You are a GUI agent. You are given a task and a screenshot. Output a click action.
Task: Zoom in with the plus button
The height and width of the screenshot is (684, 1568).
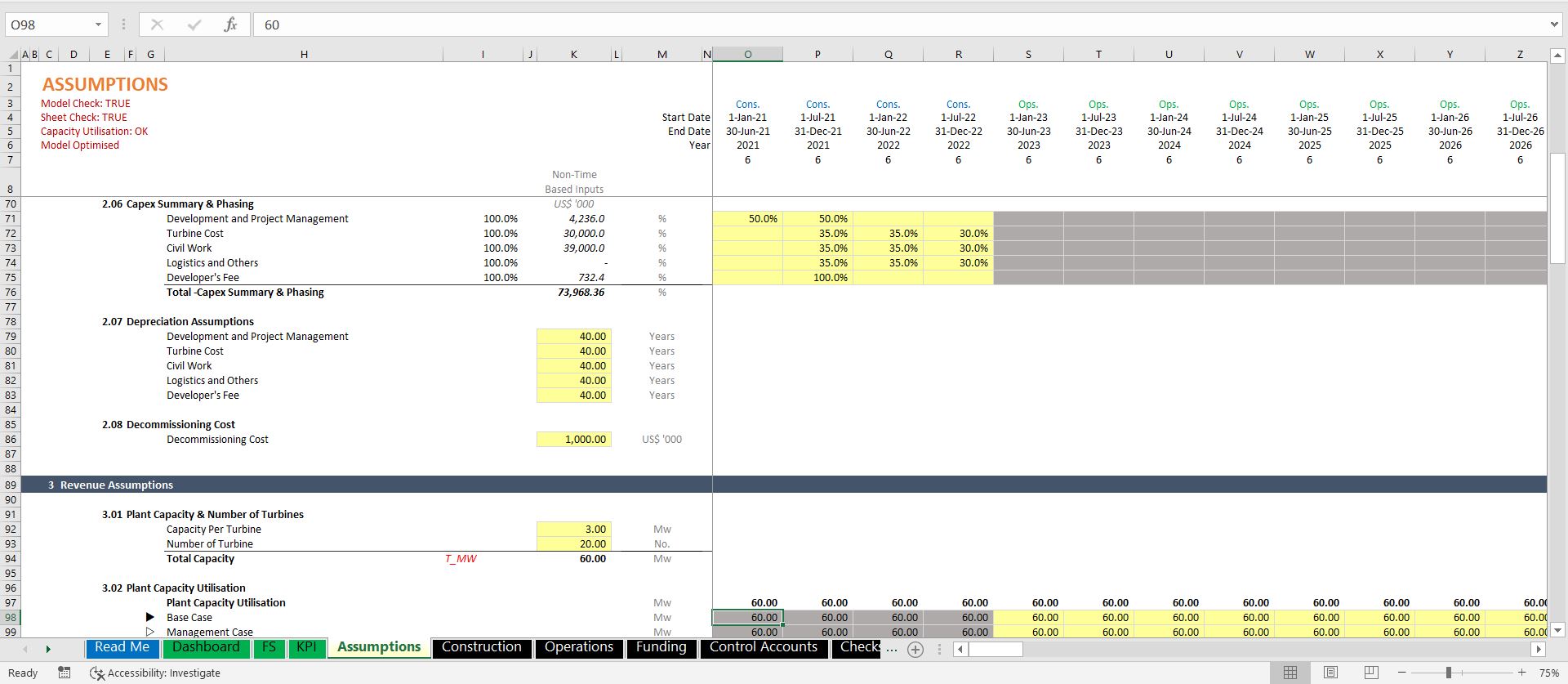coord(1521,673)
